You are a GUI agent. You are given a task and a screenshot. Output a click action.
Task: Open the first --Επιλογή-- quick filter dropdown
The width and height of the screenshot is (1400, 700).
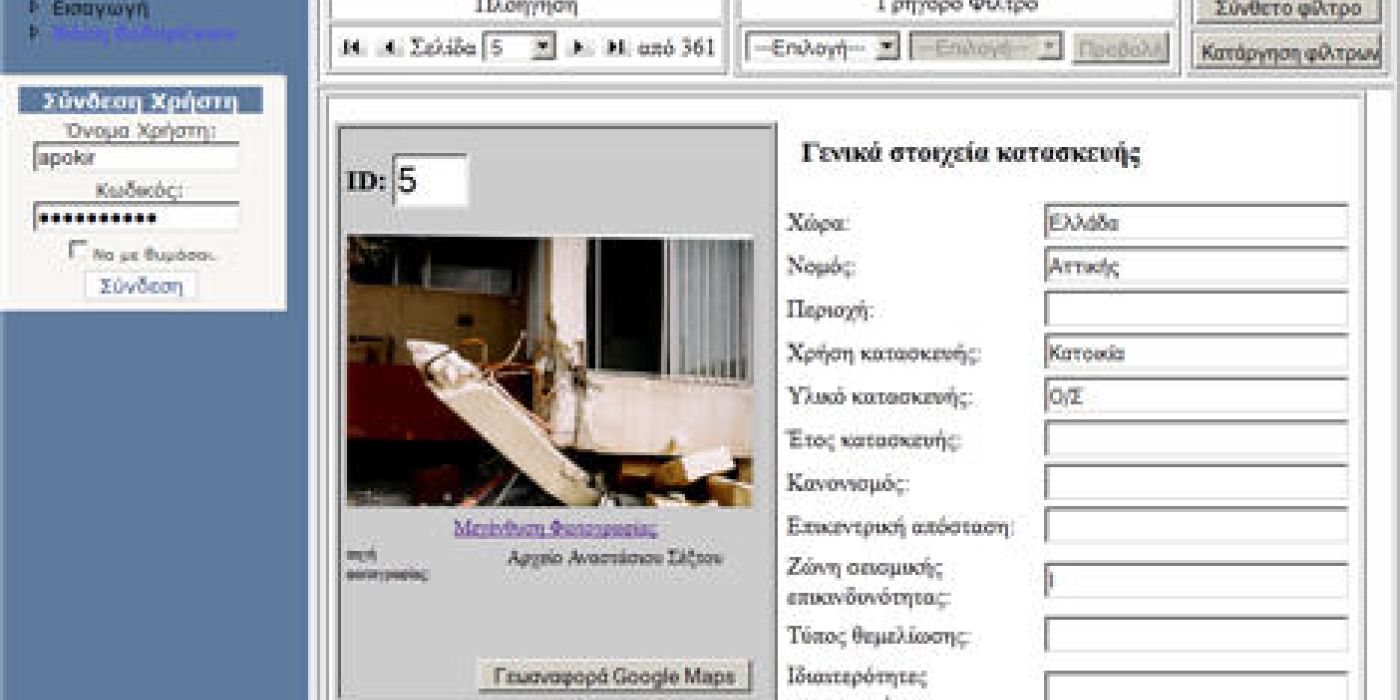[x=823, y=47]
